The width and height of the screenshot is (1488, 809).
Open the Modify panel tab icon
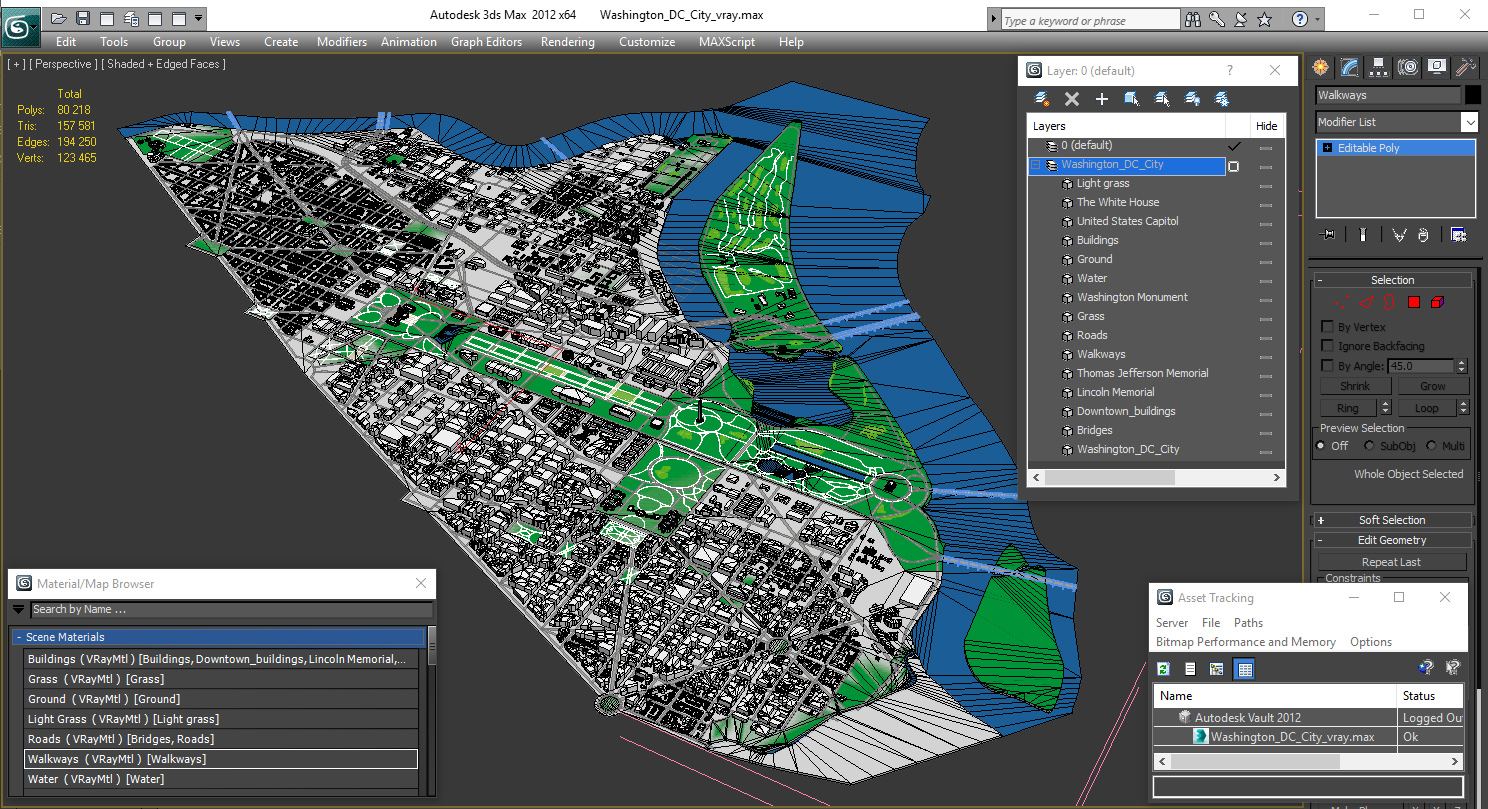(1350, 67)
